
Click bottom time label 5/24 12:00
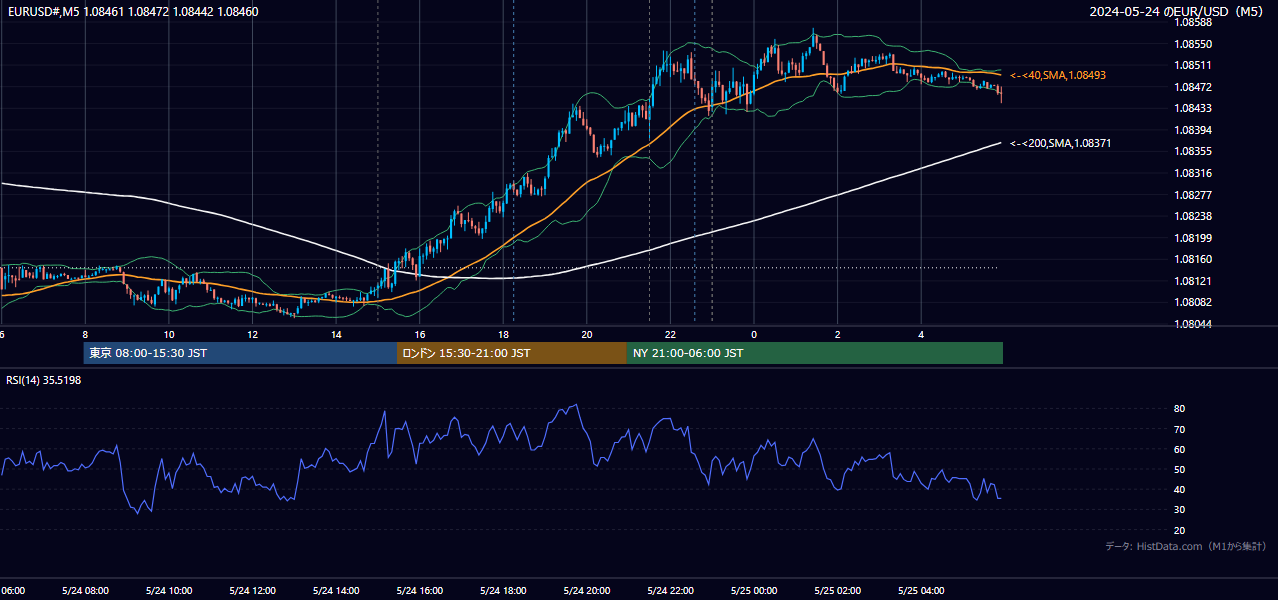252,590
